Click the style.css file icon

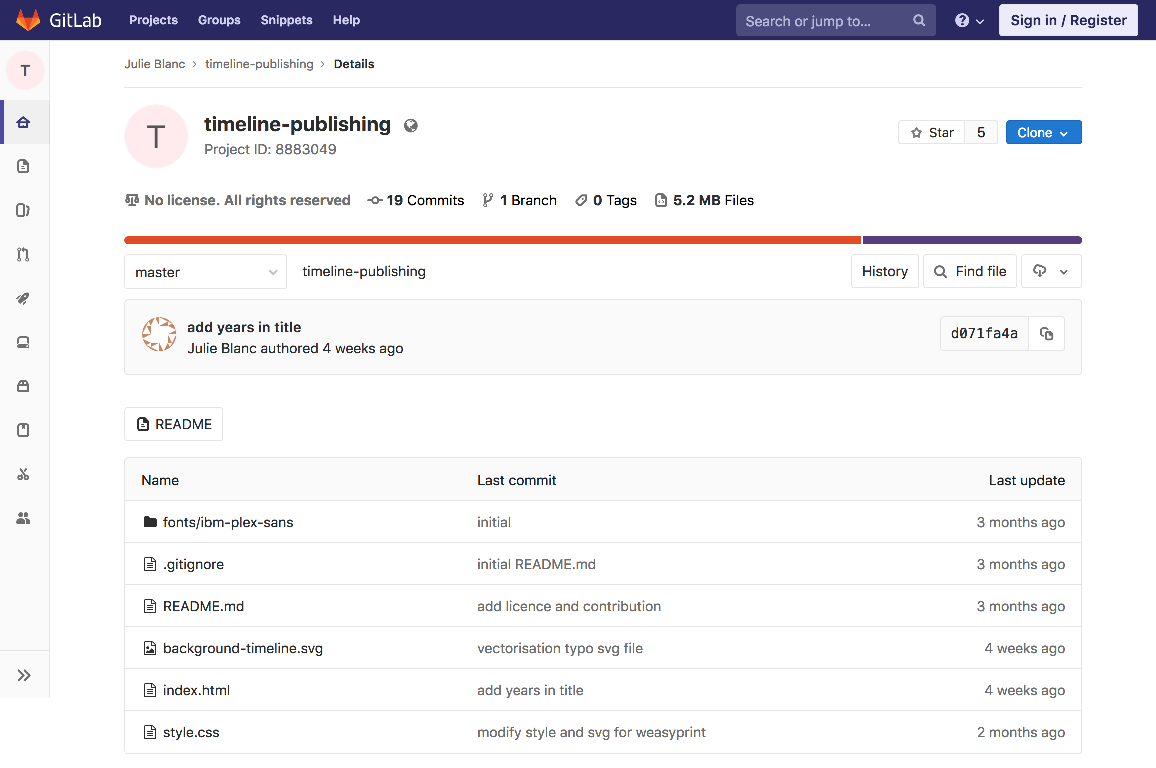pos(150,732)
